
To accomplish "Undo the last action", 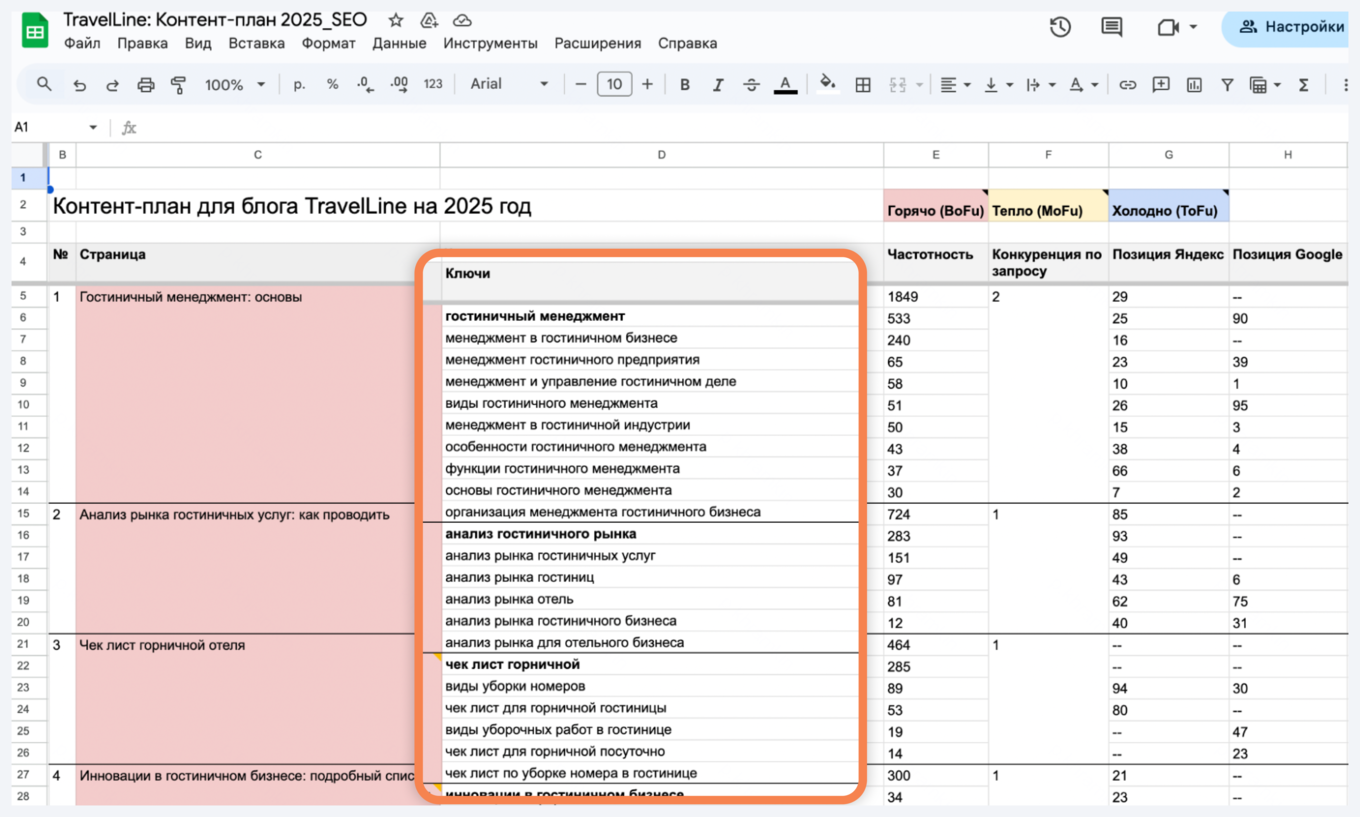I will click(79, 85).
